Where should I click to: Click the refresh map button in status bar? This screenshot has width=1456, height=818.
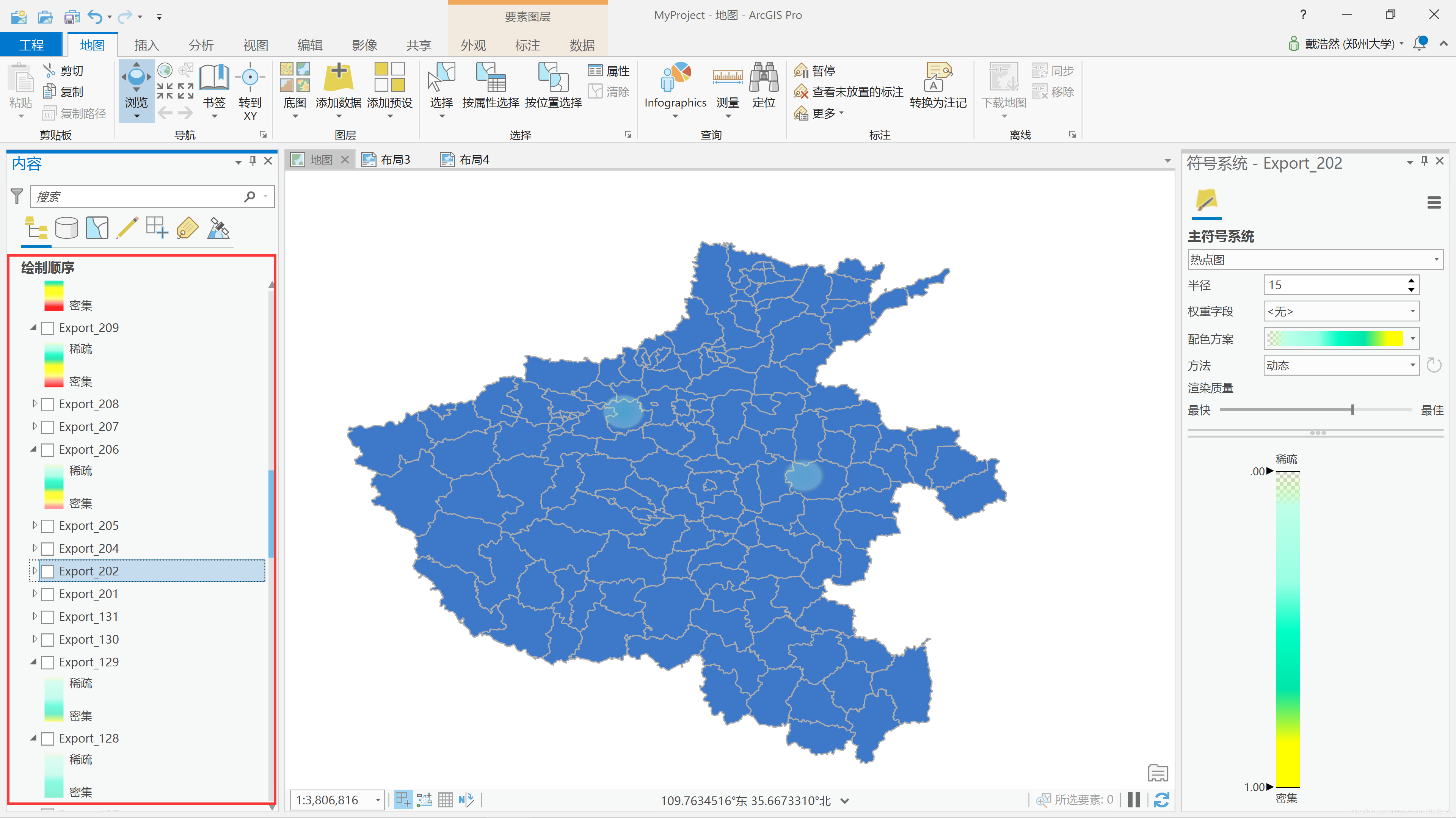coord(1161,800)
